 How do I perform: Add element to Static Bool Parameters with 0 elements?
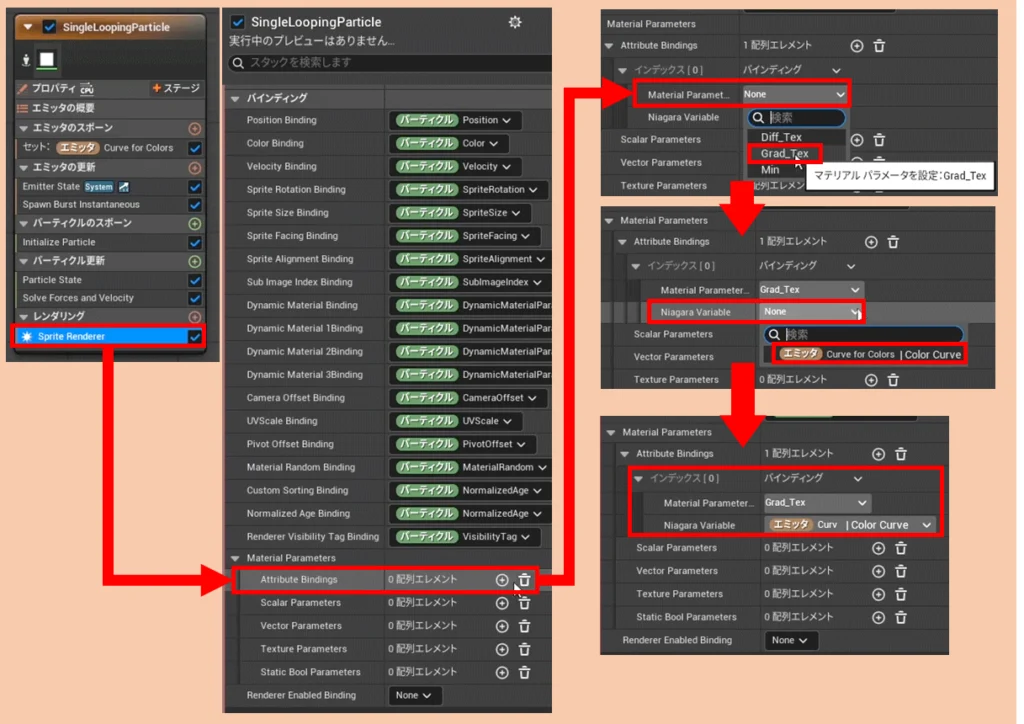(x=502, y=672)
